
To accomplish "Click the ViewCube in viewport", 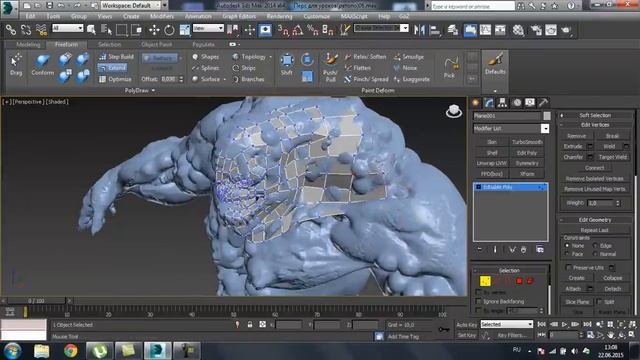I will (453, 111).
